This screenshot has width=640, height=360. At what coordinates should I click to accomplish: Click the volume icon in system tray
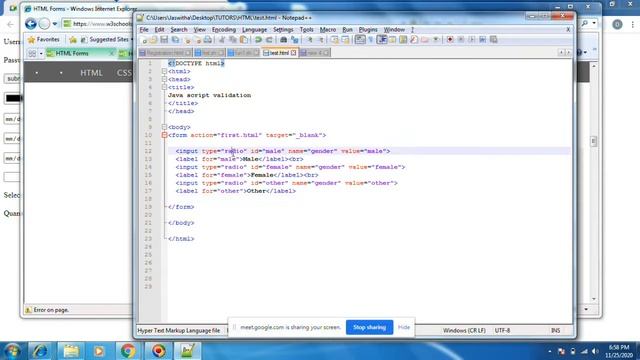(595, 351)
